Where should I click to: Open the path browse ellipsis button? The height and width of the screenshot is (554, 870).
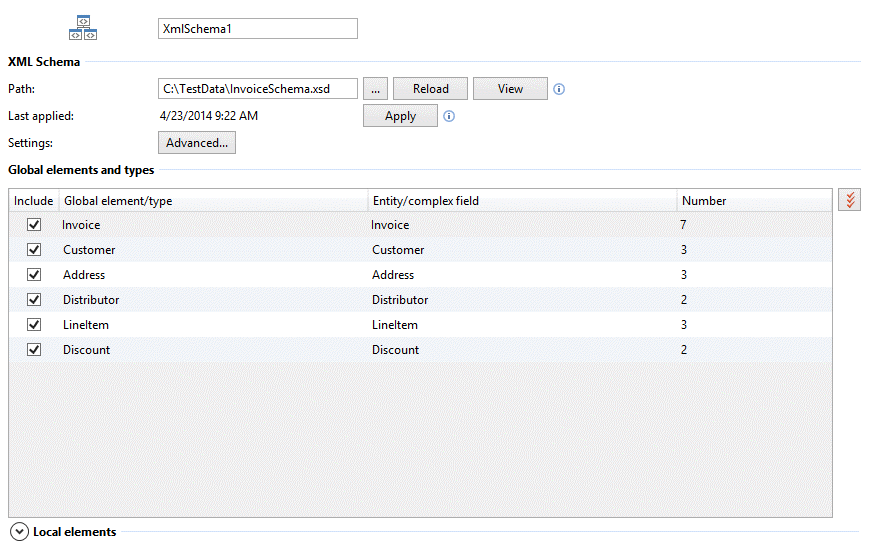[375, 89]
